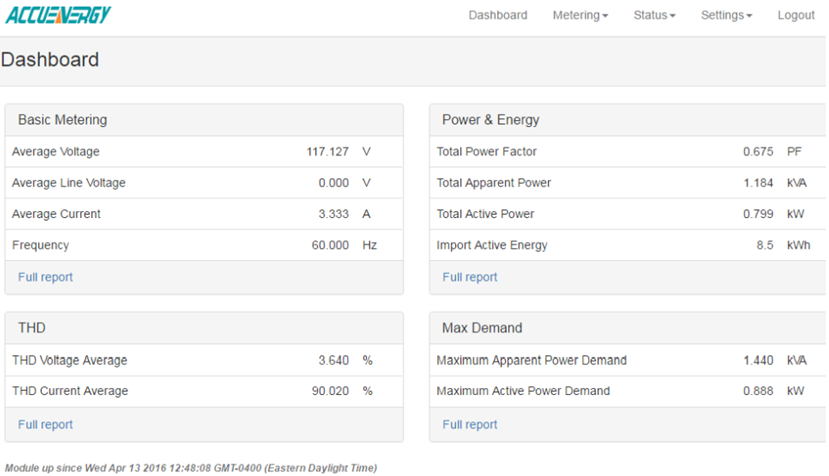829x476 pixels.
Task: Select the THD panel heading
Action: click(x=32, y=328)
